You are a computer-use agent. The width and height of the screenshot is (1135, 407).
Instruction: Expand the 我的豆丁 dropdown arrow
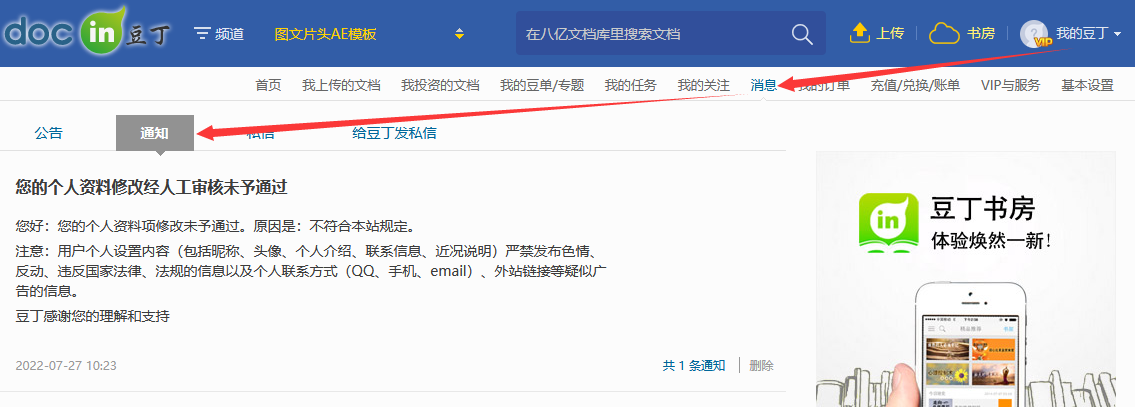(x=1118, y=34)
